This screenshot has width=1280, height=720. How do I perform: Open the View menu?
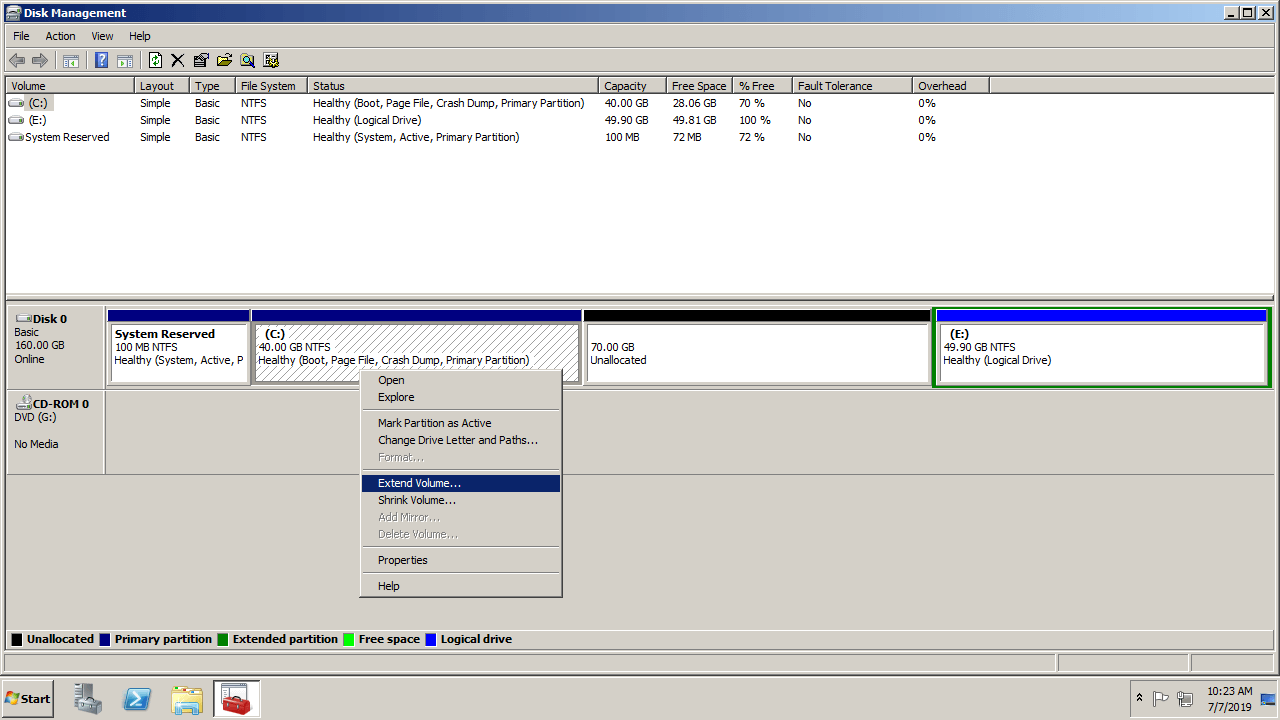102,36
